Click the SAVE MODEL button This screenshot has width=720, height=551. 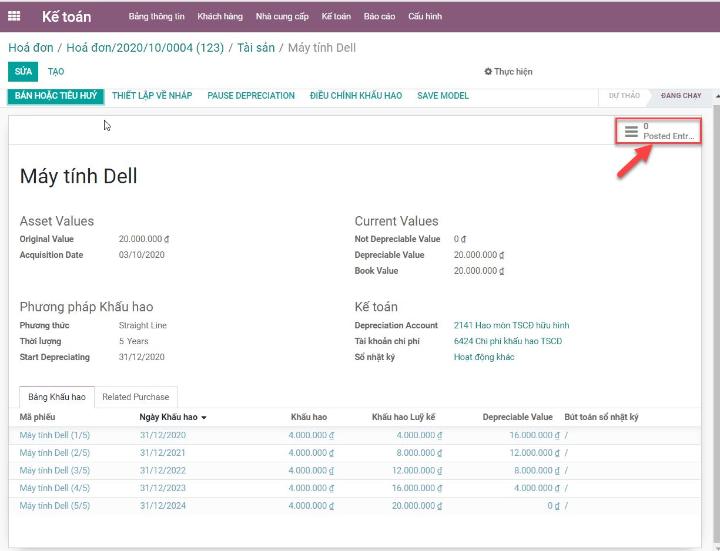tap(442, 96)
